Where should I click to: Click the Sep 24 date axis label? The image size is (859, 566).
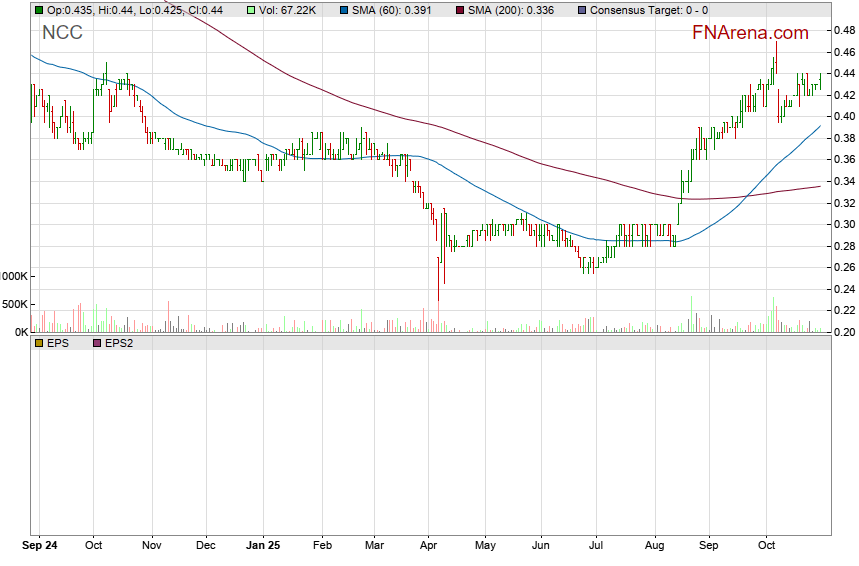point(40,547)
